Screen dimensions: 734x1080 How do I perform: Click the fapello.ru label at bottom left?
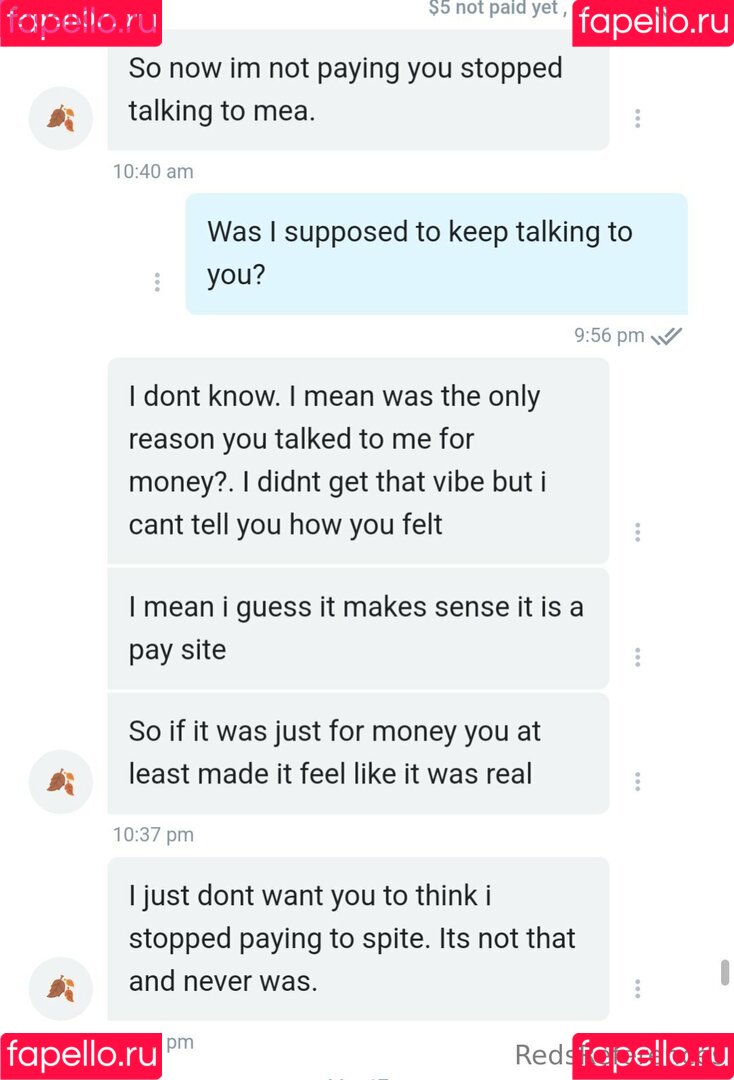pyautogui.click(x=81, y=1055)
